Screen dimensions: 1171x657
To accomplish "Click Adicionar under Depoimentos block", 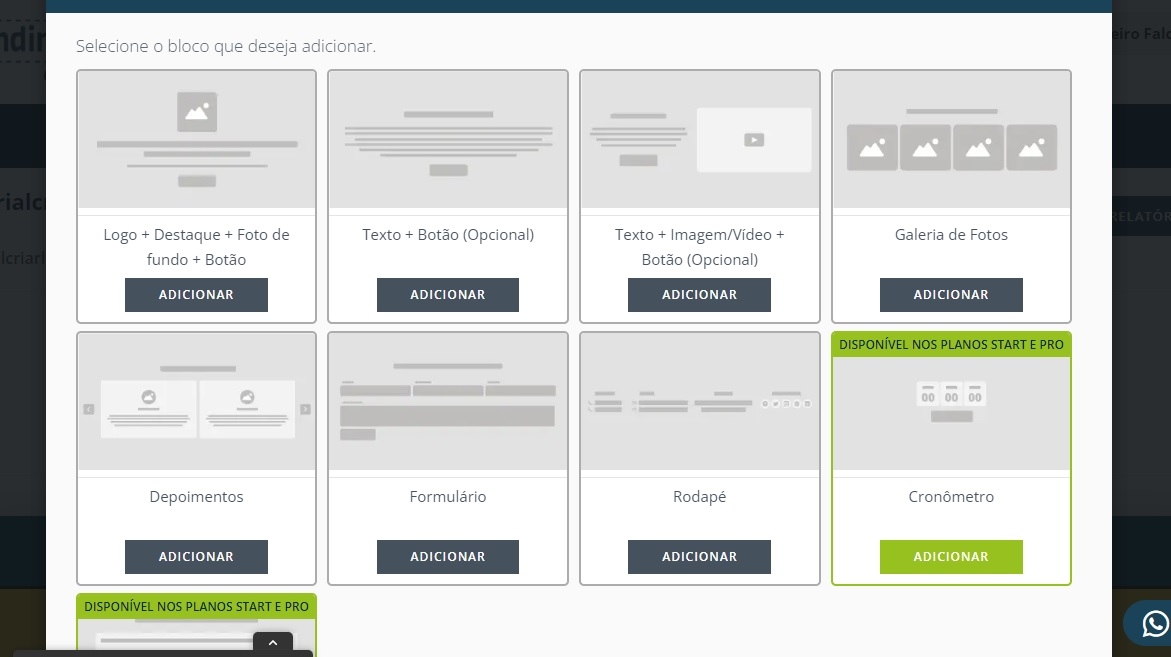I will tap(196, 556).
